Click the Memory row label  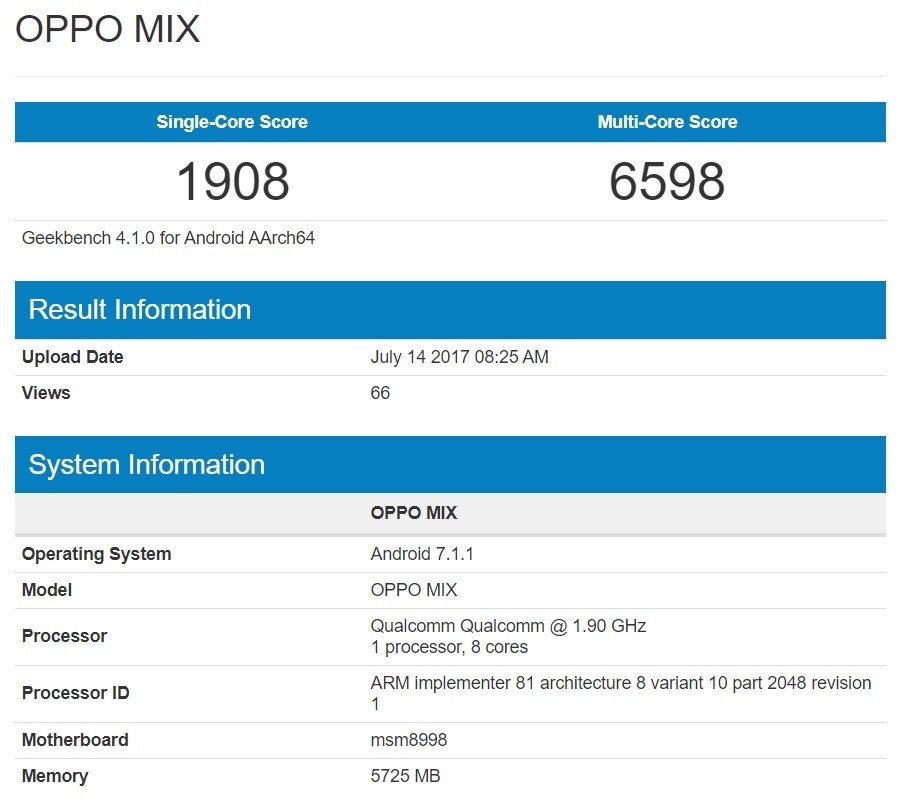click(x=55, y=776)
